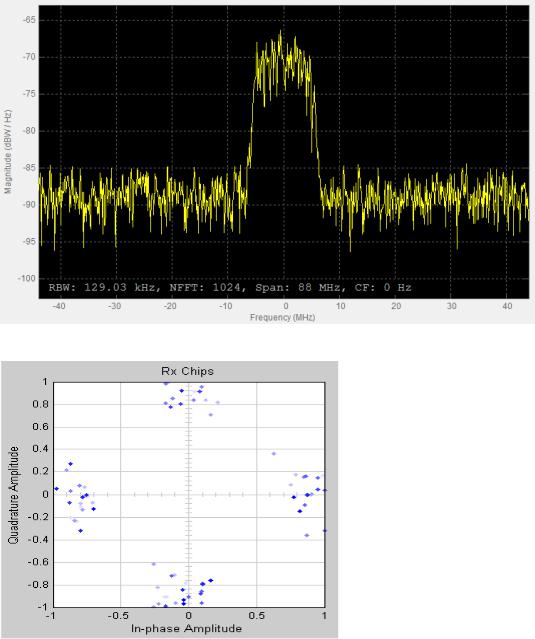
Task: Click the -75 magnitude tick label
Action: [28, 94]
